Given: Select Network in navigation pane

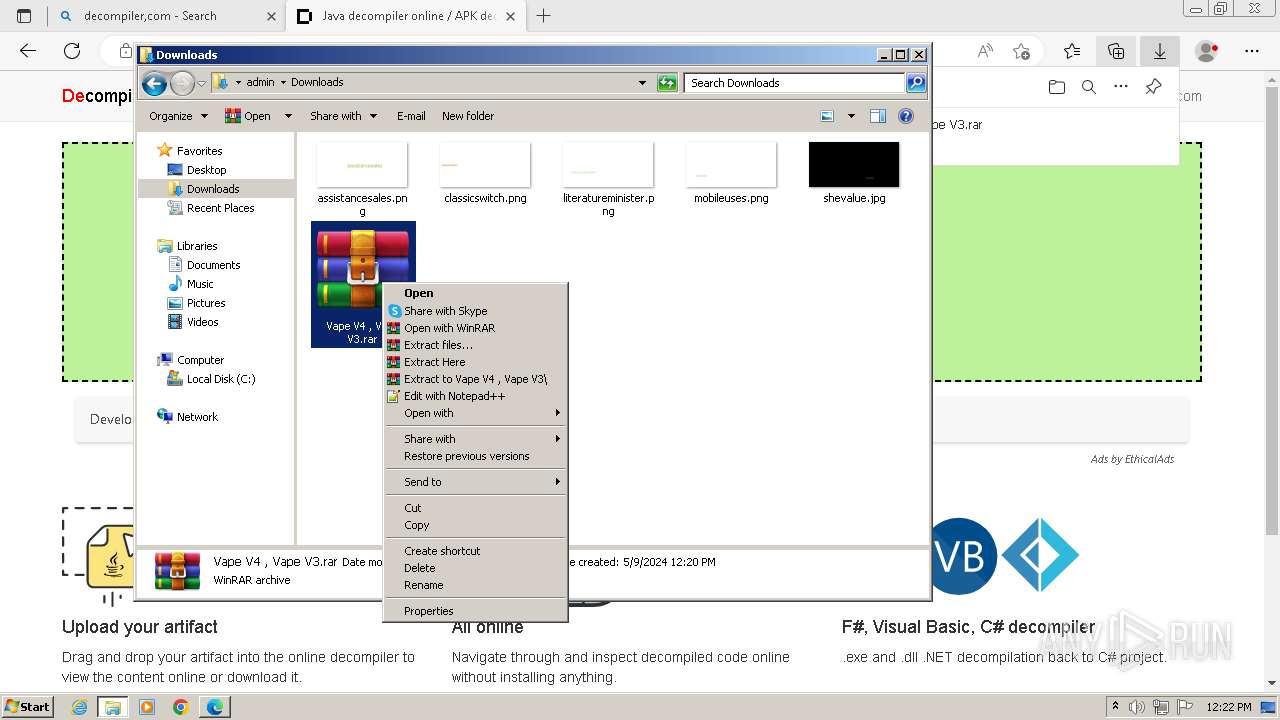Looking at the screenshot, I should pos(197,417).
